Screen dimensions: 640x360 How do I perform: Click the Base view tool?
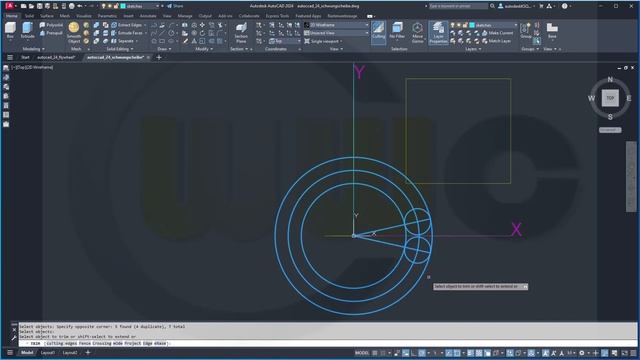tap(552, 31)
